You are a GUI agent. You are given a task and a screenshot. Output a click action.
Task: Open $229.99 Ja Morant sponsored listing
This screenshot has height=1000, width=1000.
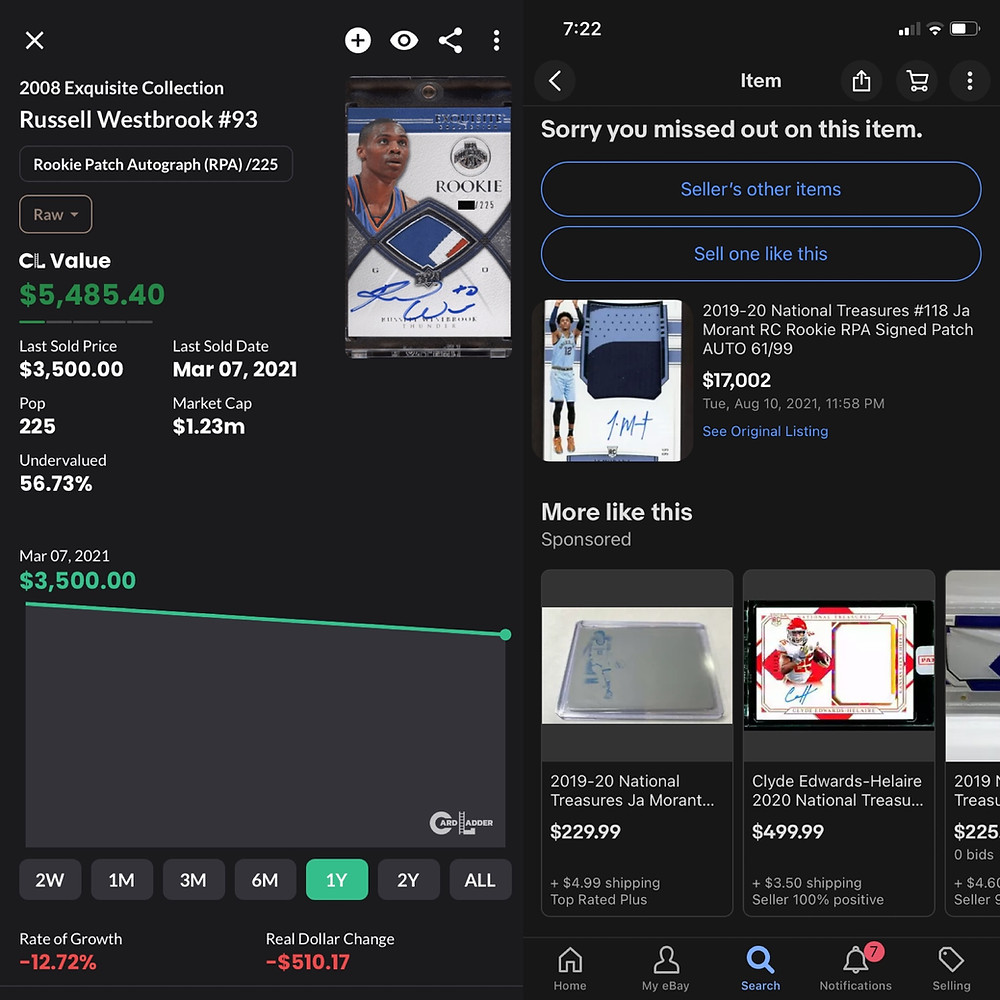point(636,742)
